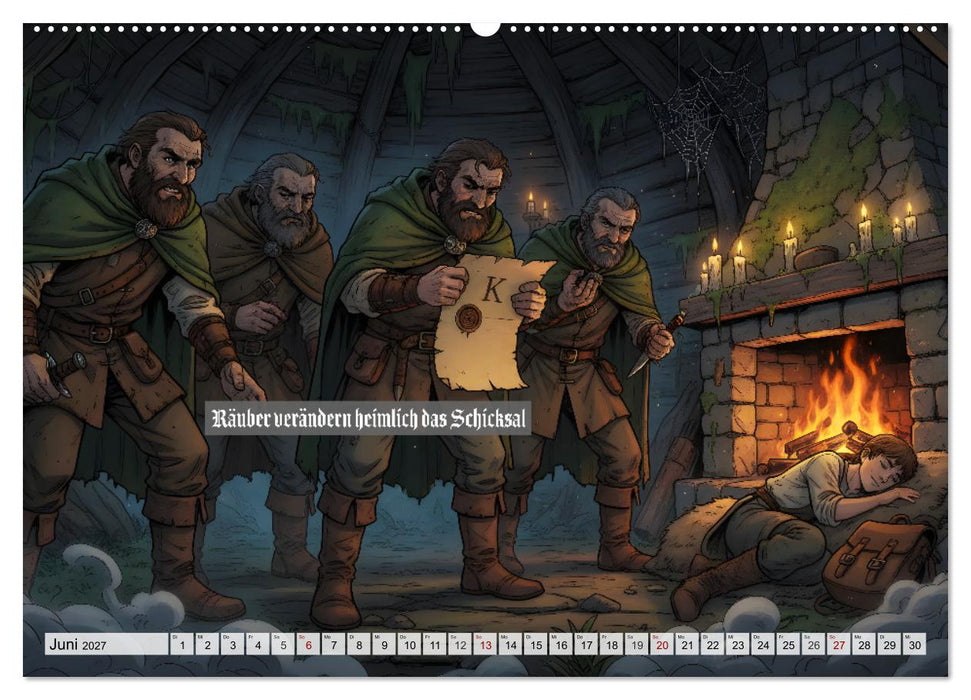Select day 24 in the calendar strip
Screen dimensions: 971x700
tap(764, 644)
